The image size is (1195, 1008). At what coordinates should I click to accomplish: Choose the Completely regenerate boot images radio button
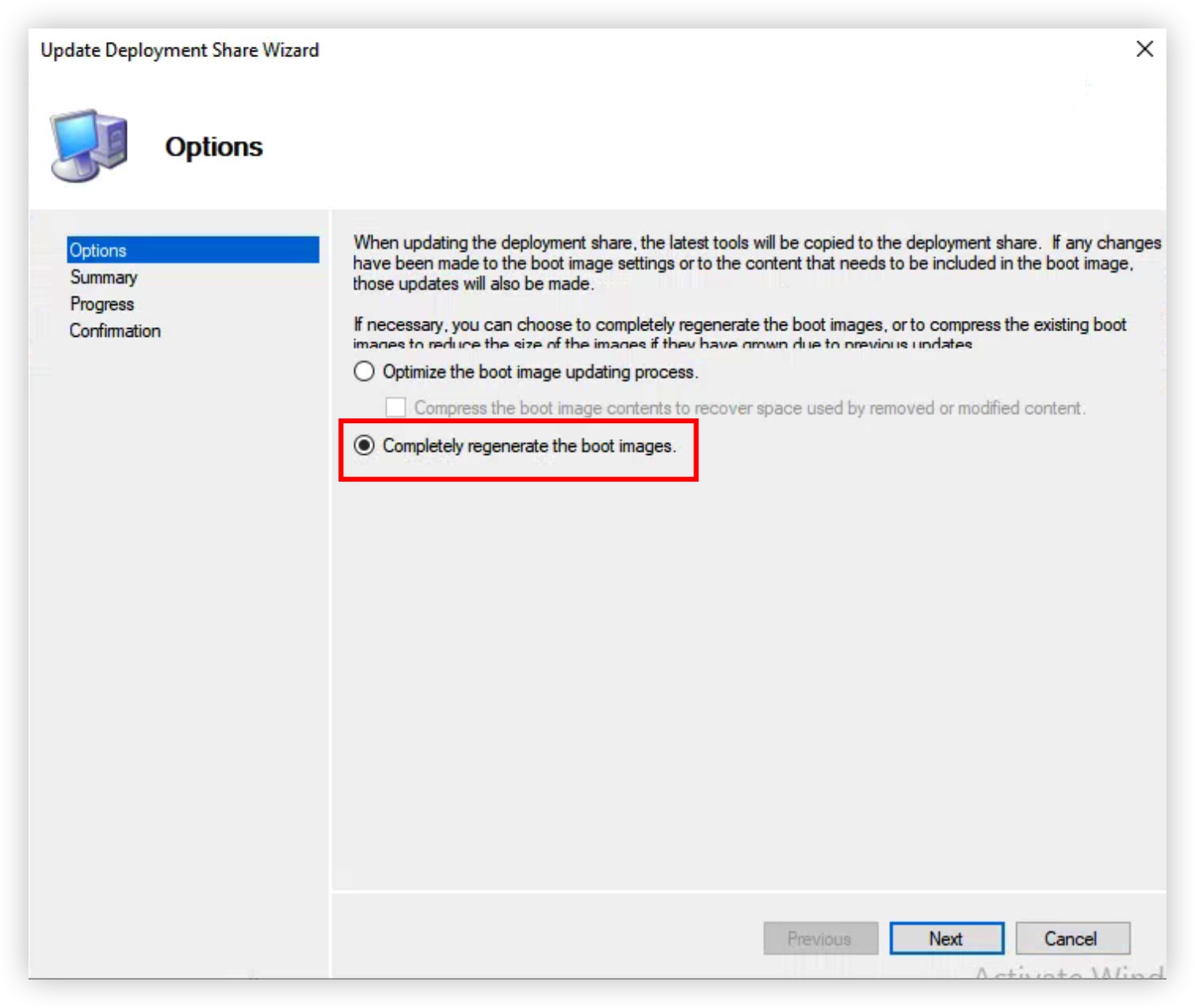click(364, 446)
